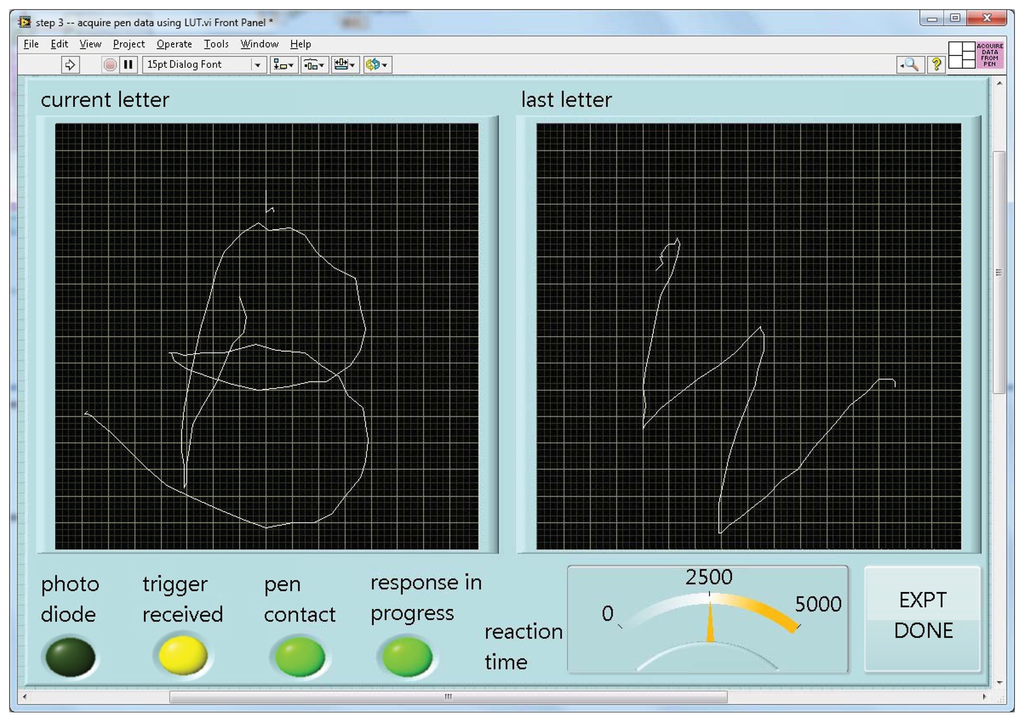This screenshot has width=1024, height=722.
Task: Click the LabVIEW icon in title bar
Action: click(x=25, y=21)
